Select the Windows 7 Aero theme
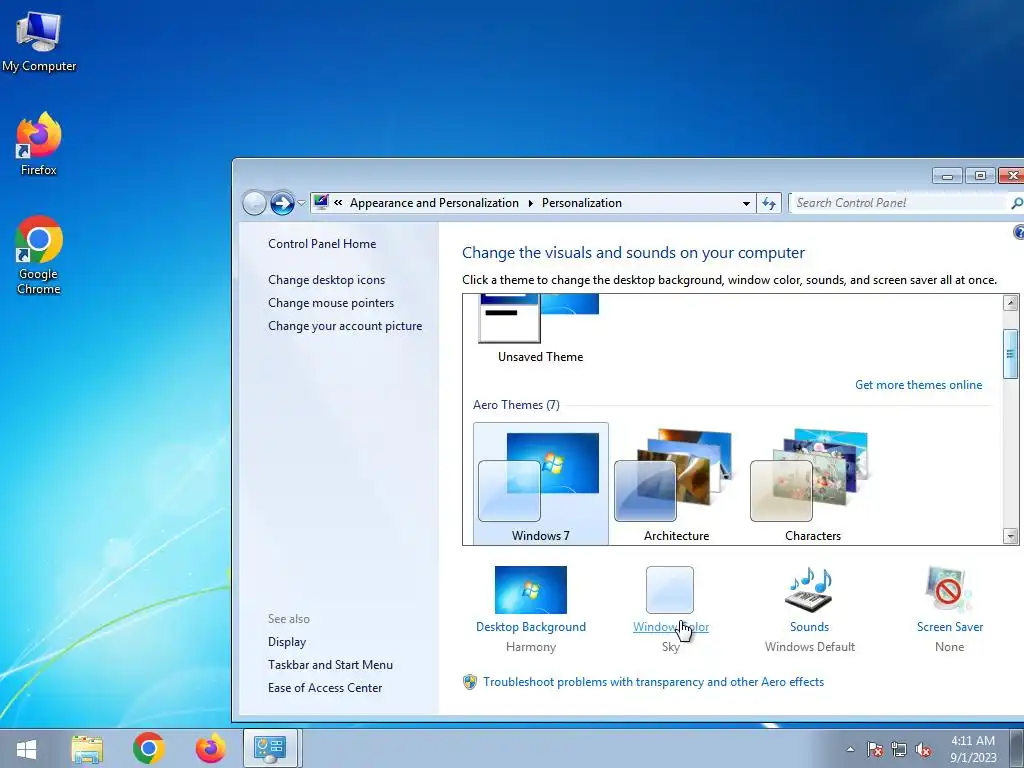This screenshot has height=768, width=1024. (541, 484)
